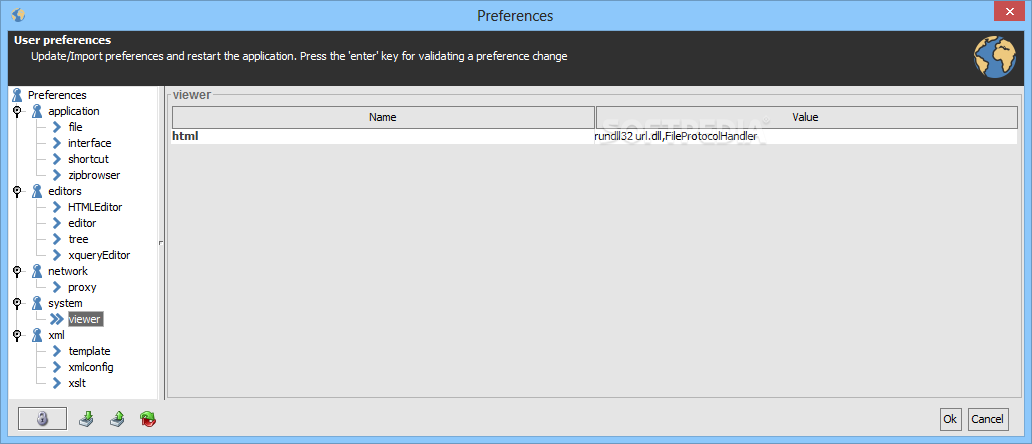
Task: Open the tree preferences node
Action: pyautogui.click(x=78, y=239)
